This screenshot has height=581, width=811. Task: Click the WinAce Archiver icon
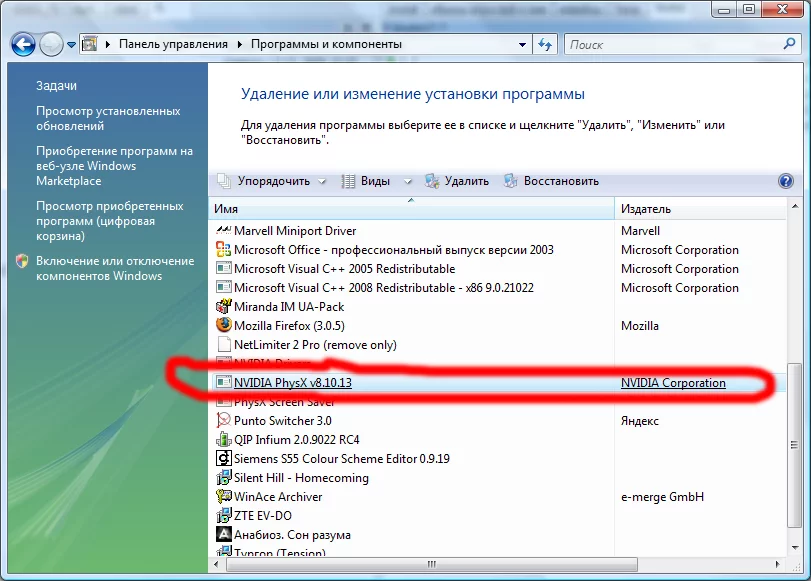[223, 496]
